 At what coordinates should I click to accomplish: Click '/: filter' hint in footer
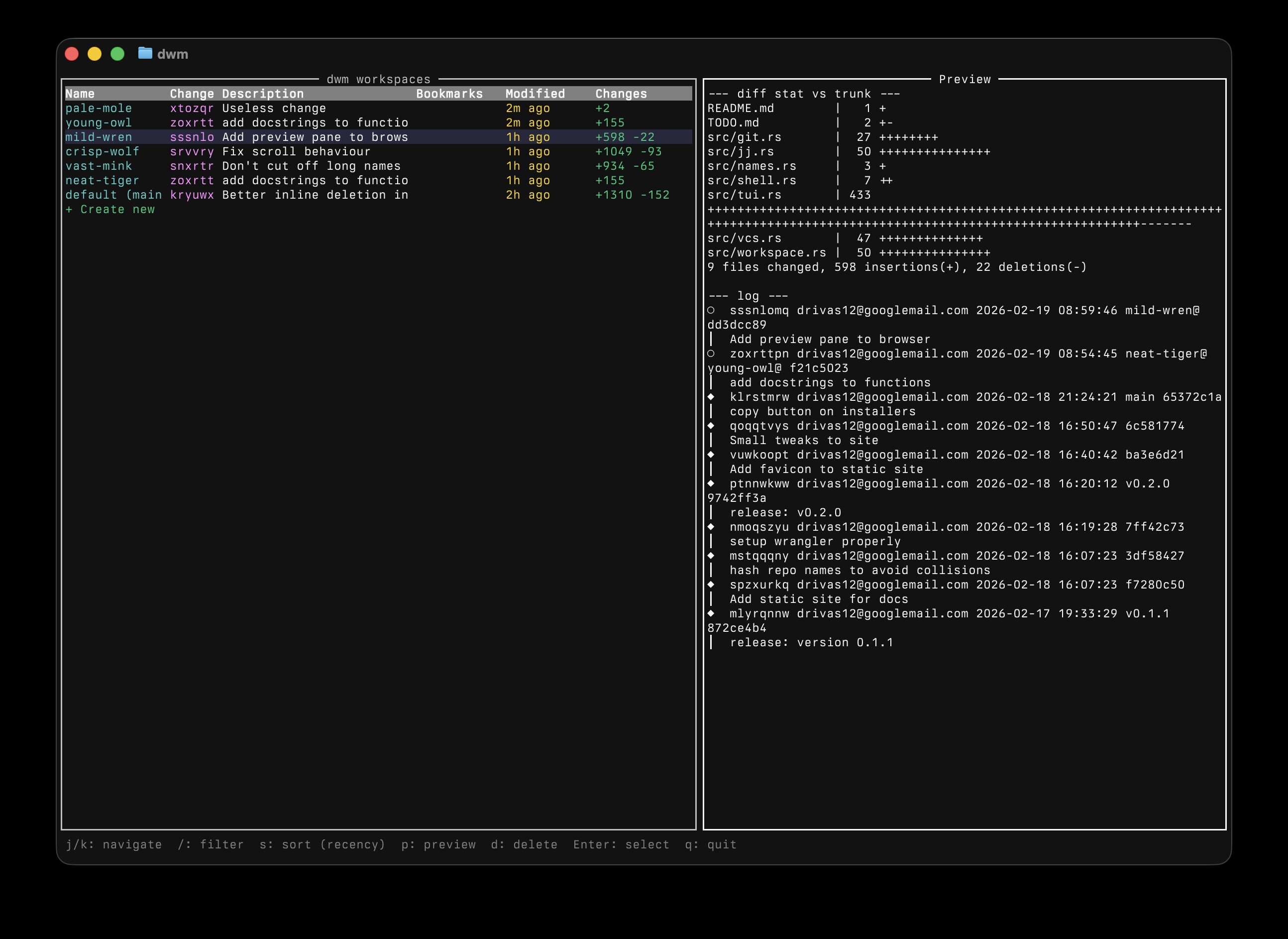coord(210,844)
